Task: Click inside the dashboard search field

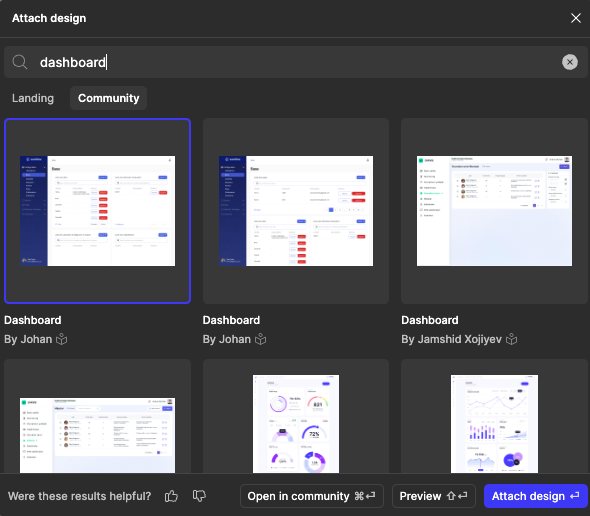Action: [295, 62]
